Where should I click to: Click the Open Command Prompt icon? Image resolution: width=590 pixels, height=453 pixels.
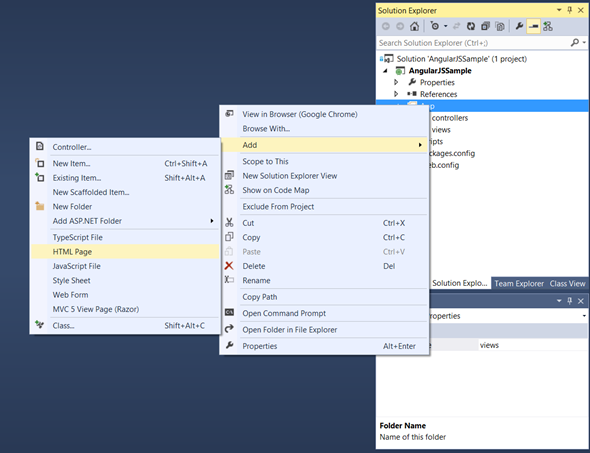click(x=229, y=312)
